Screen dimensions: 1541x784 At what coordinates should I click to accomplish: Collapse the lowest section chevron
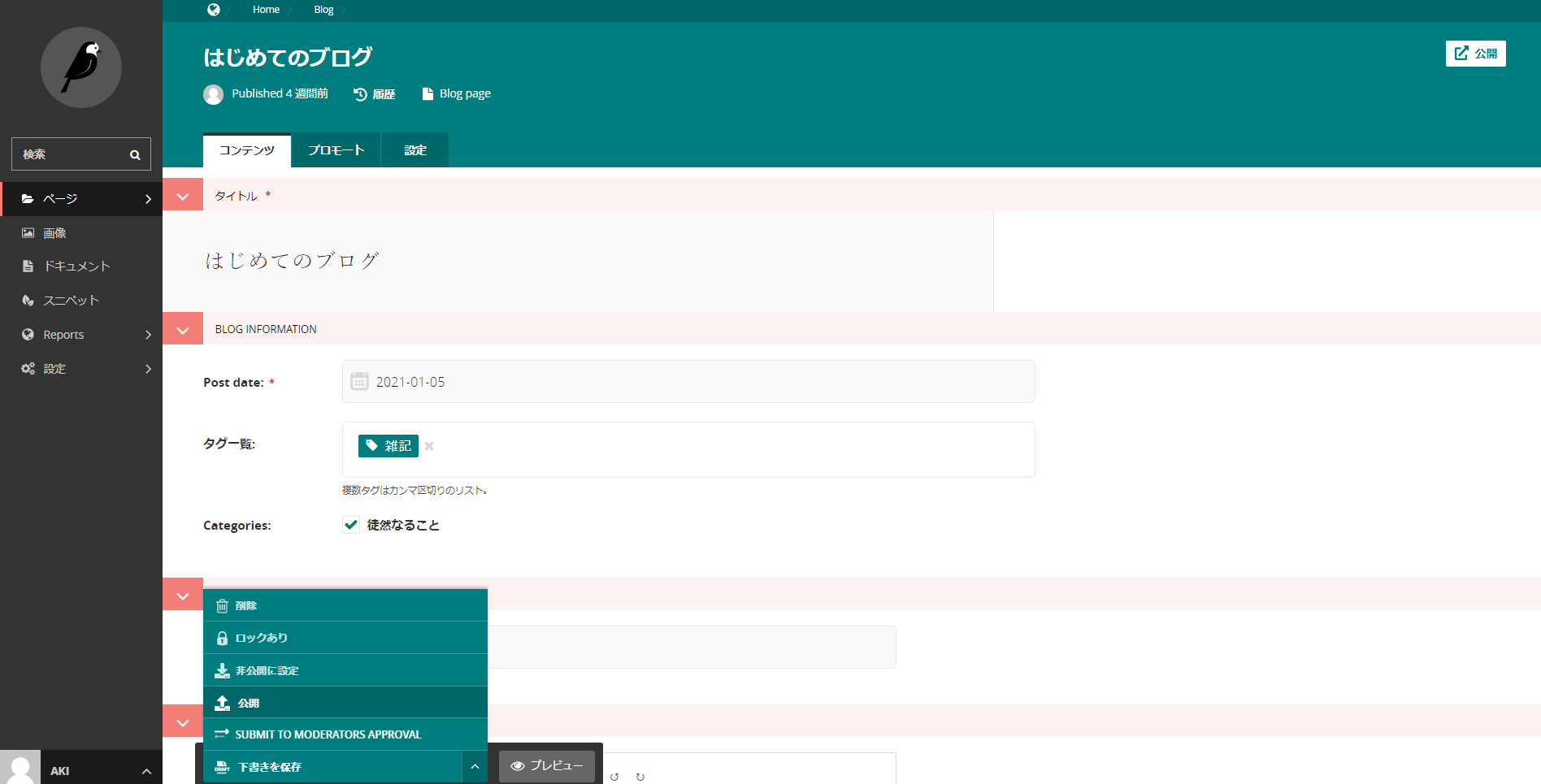pos(183,722)
